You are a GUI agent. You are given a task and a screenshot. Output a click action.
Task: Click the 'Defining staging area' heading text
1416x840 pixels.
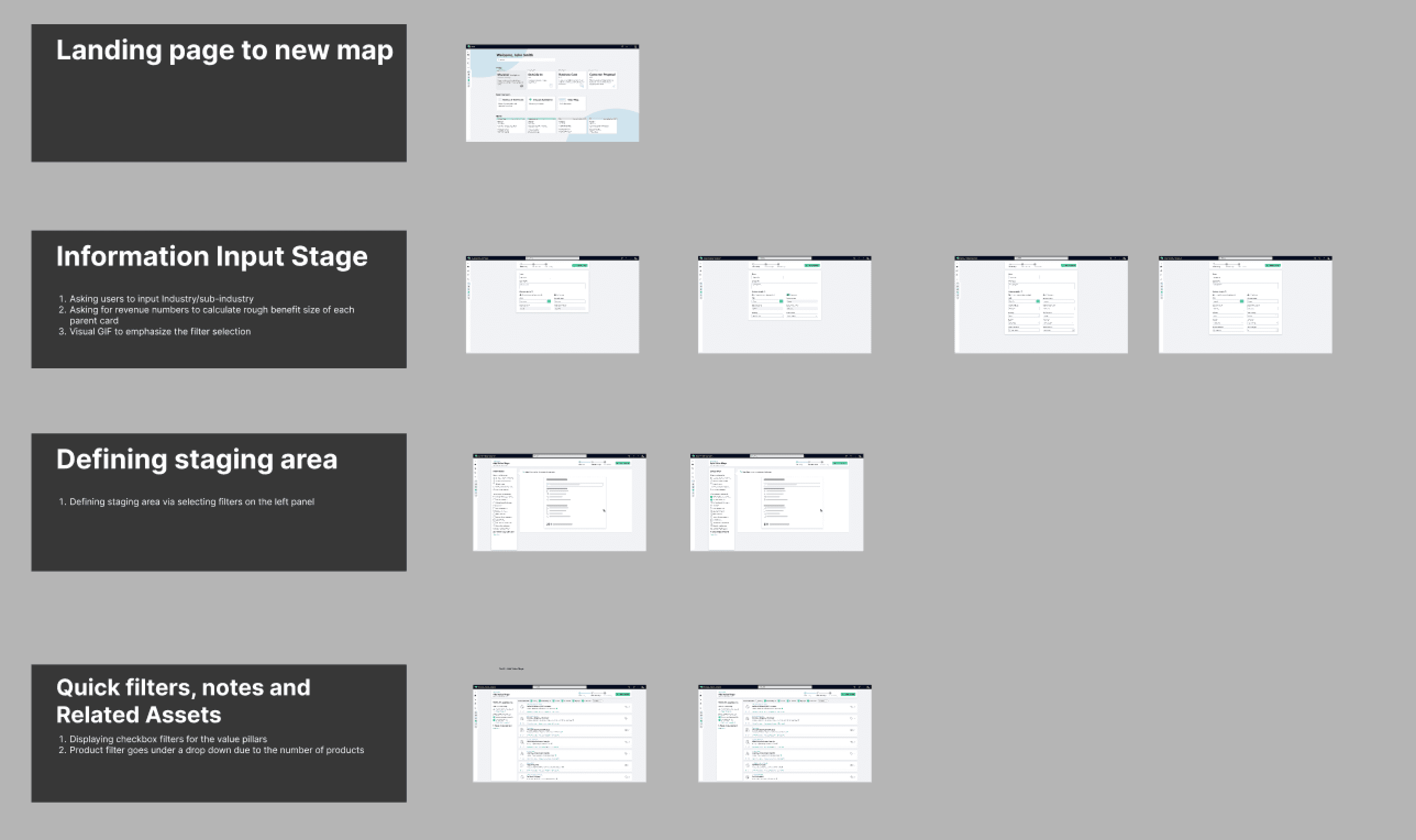coord(196,459)
